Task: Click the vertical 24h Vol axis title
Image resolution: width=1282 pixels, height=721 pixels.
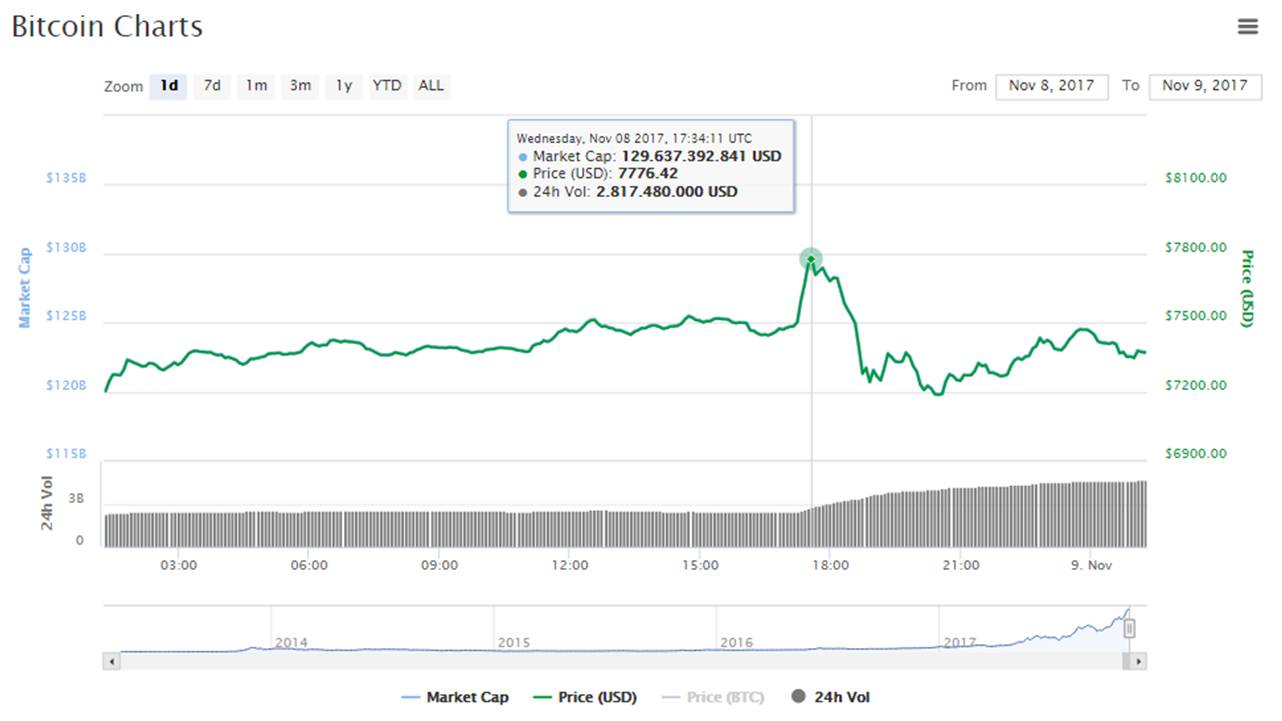Action: [x=48, y=503]
